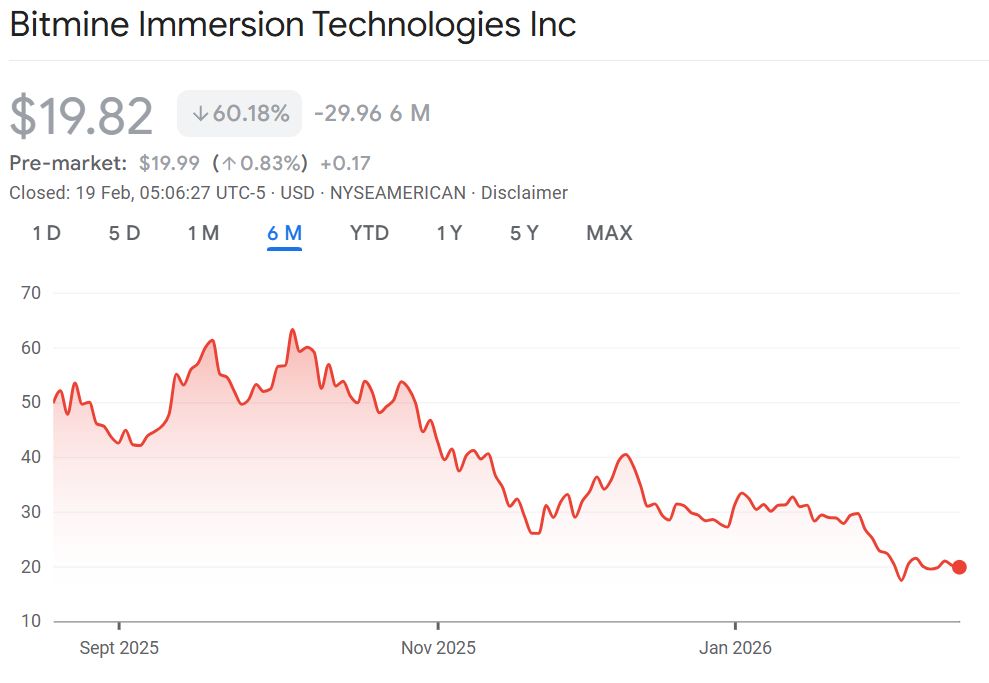
Task: Click the red endpoint dot on chart
Action: pos(959,567)
